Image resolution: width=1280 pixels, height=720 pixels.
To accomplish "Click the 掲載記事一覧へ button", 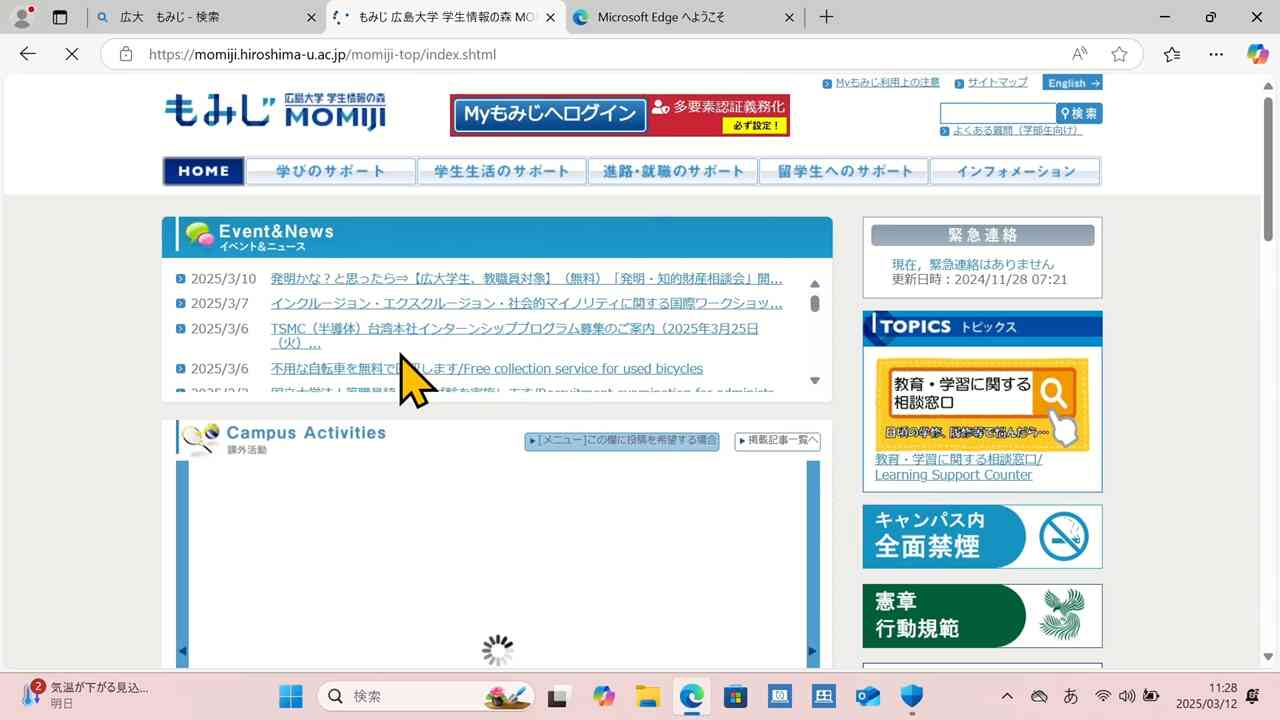I will click(777, 440).
